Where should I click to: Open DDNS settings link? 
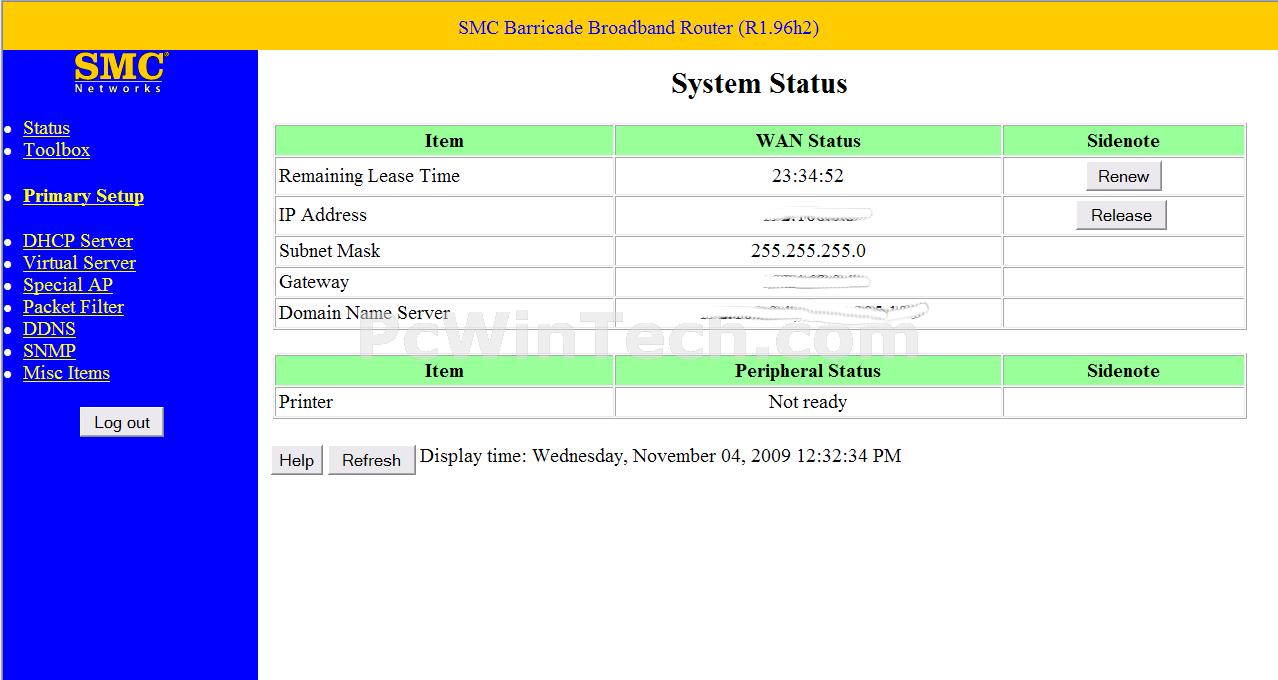(49, 329)
